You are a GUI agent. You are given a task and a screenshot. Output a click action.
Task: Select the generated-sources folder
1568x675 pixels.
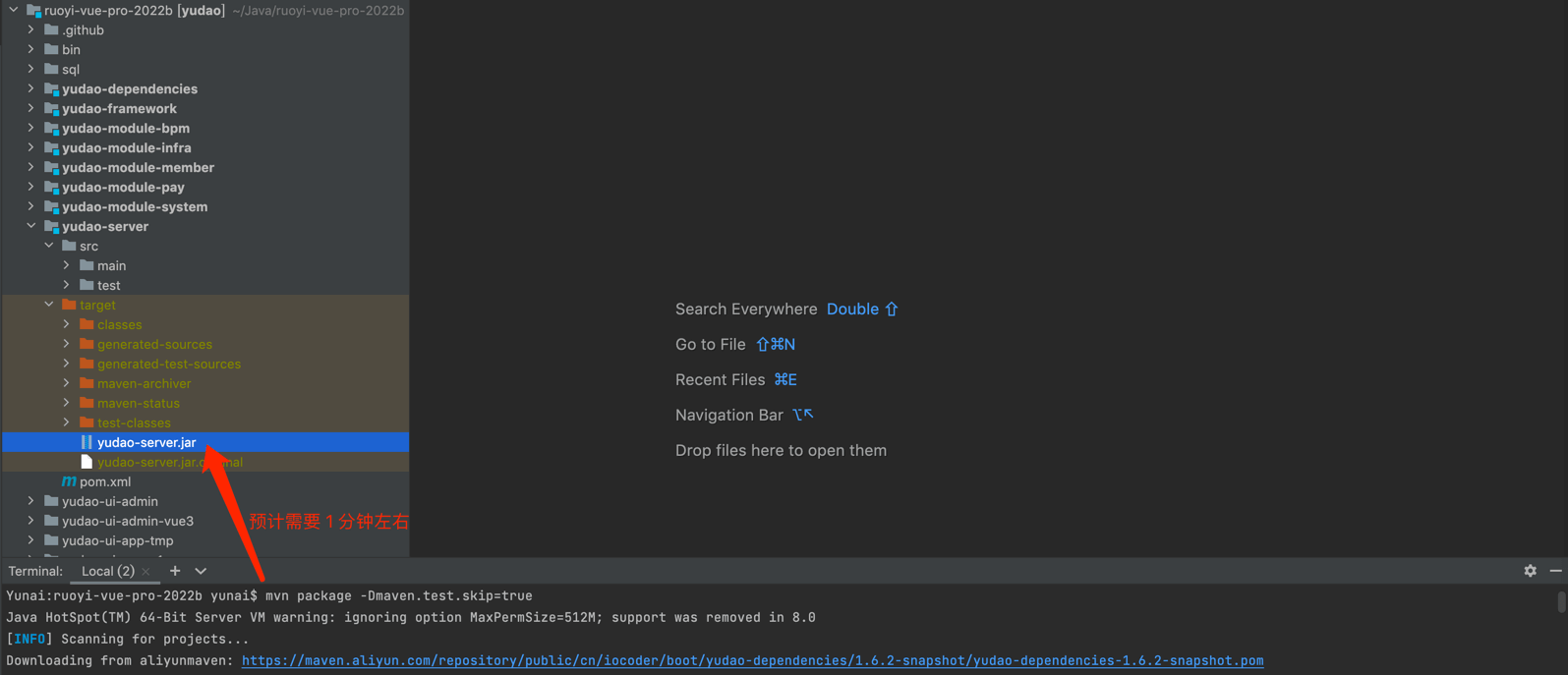pos(154,344)
